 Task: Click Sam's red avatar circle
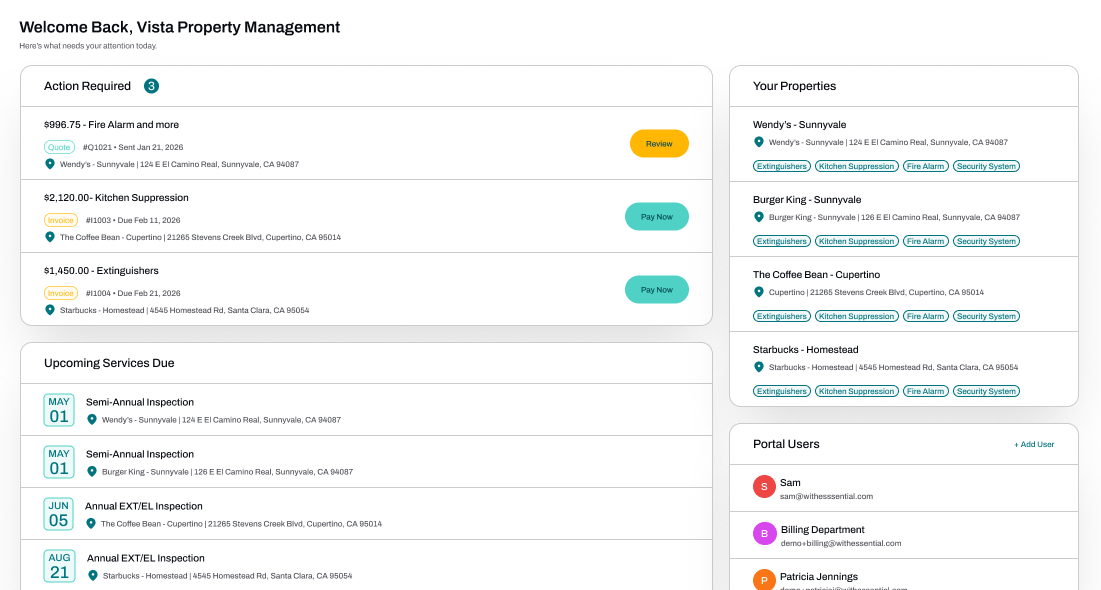point(764,487)
